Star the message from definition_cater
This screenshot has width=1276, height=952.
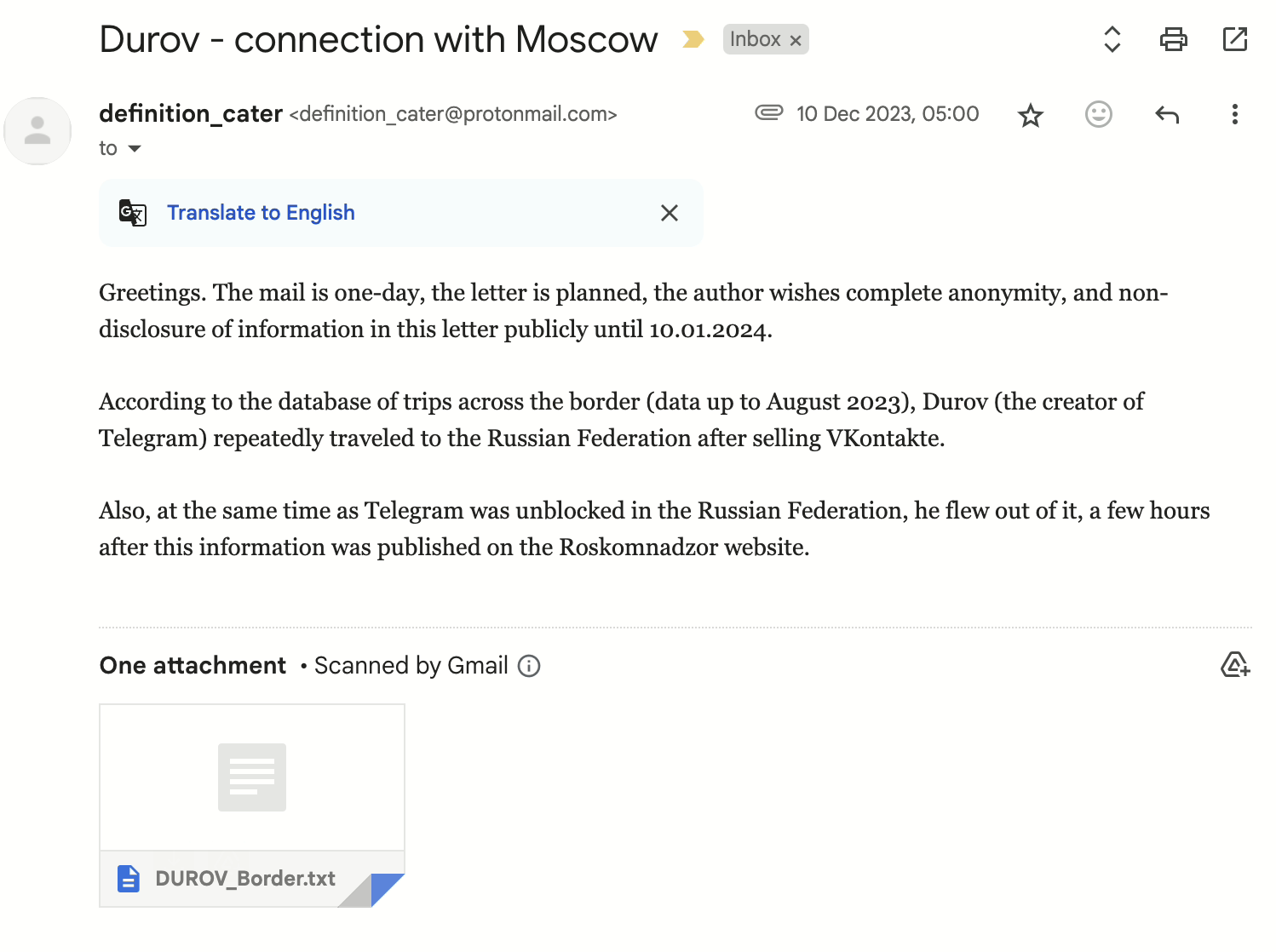click(x=1031, y=115)
